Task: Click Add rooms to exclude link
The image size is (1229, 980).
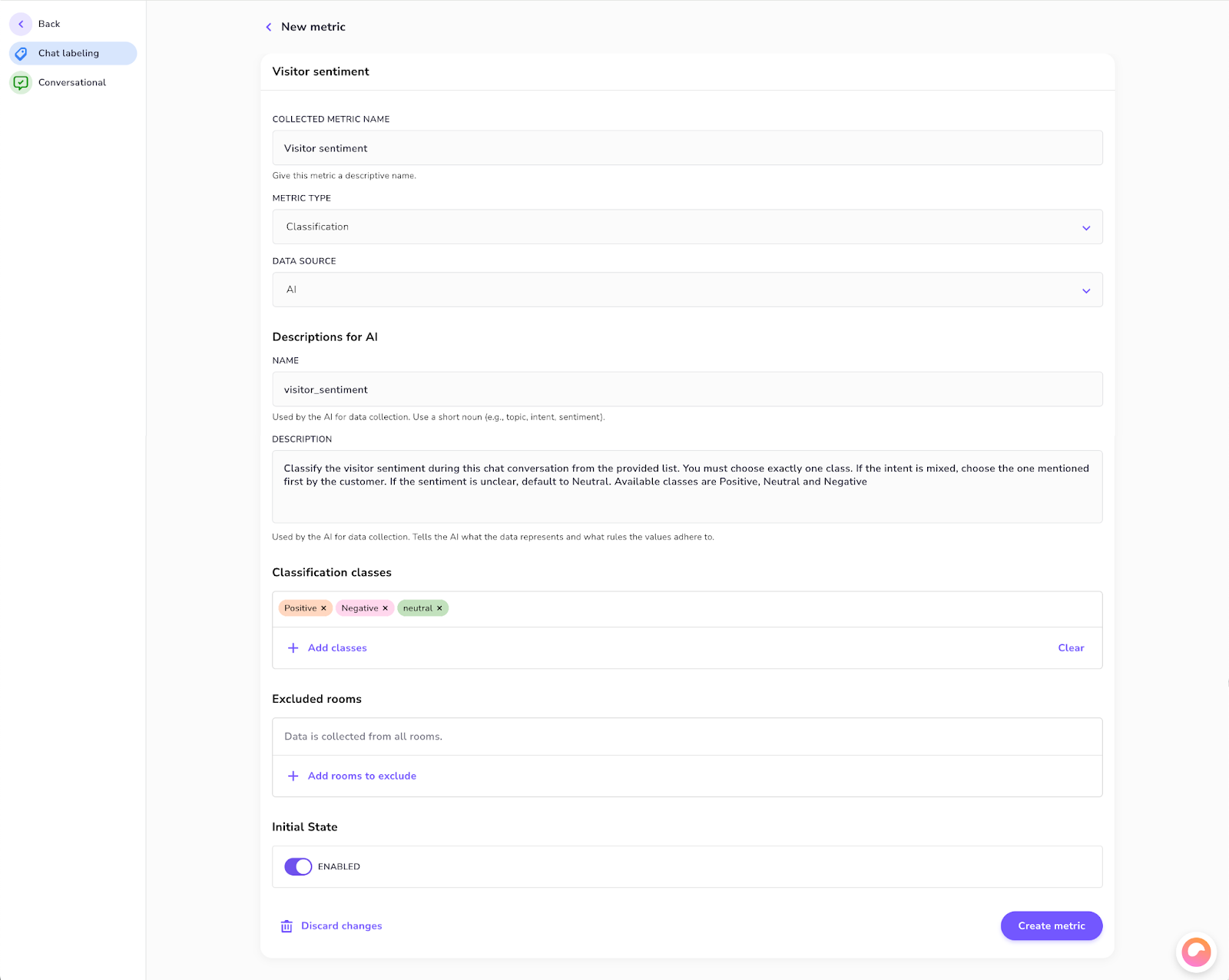Action: (362, 776)
